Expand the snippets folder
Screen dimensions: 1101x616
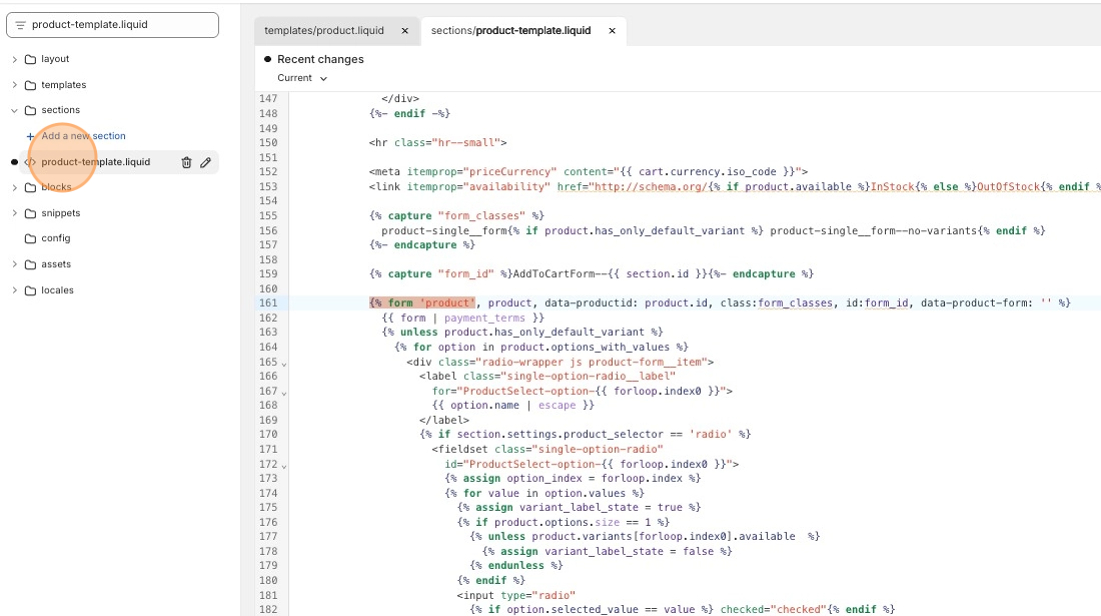click(14, 213)
